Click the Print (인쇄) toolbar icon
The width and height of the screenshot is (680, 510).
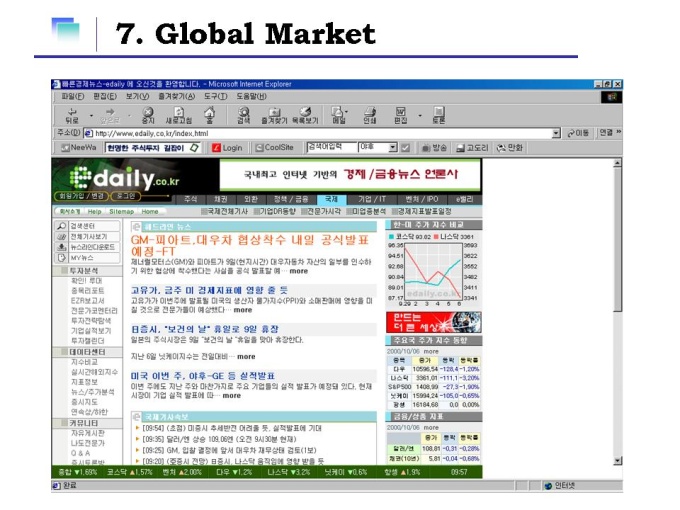pyautogui.click(x=369, y=115)
